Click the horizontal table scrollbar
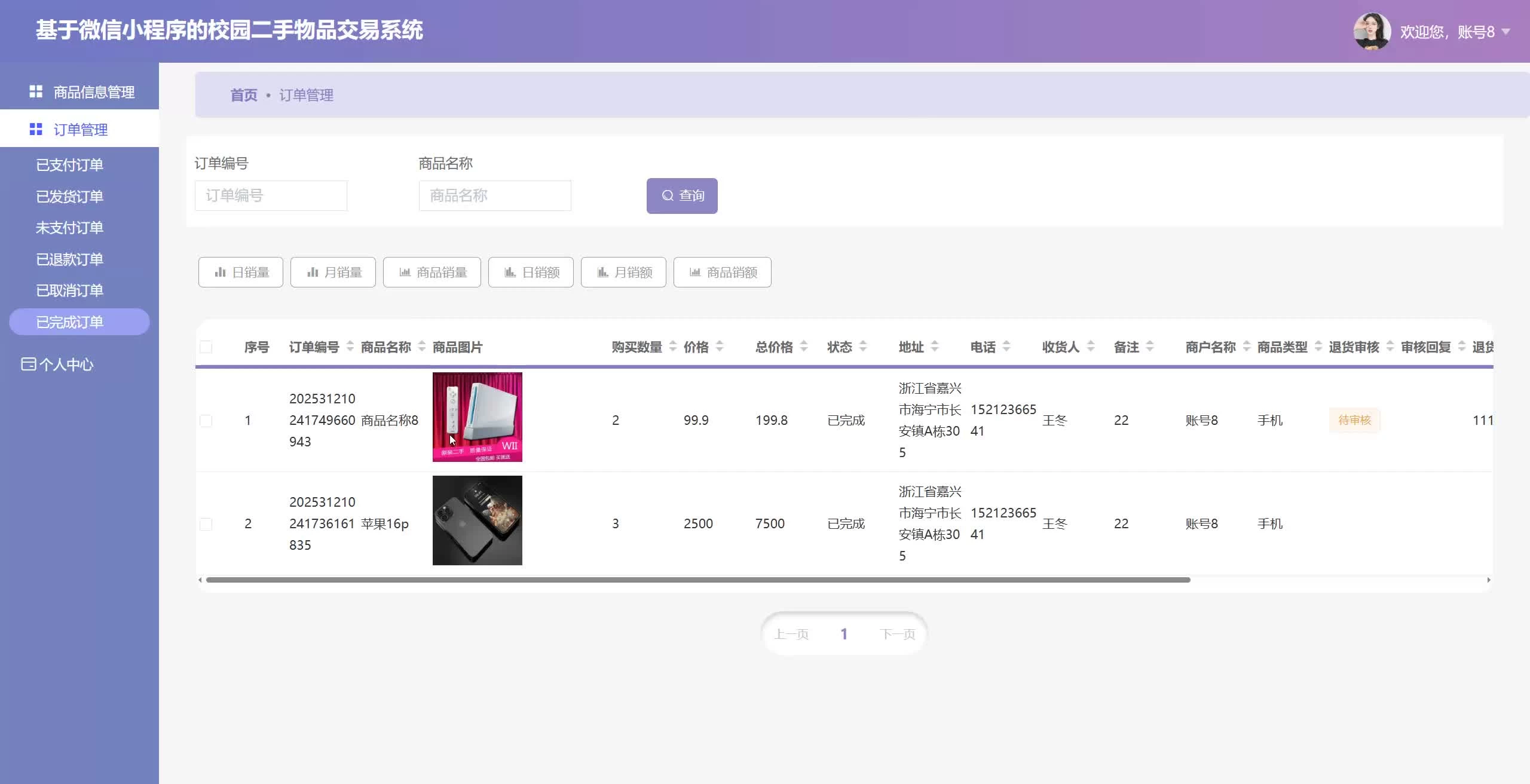This screenshot has width=1530, height=784. [x=697, y=580]
